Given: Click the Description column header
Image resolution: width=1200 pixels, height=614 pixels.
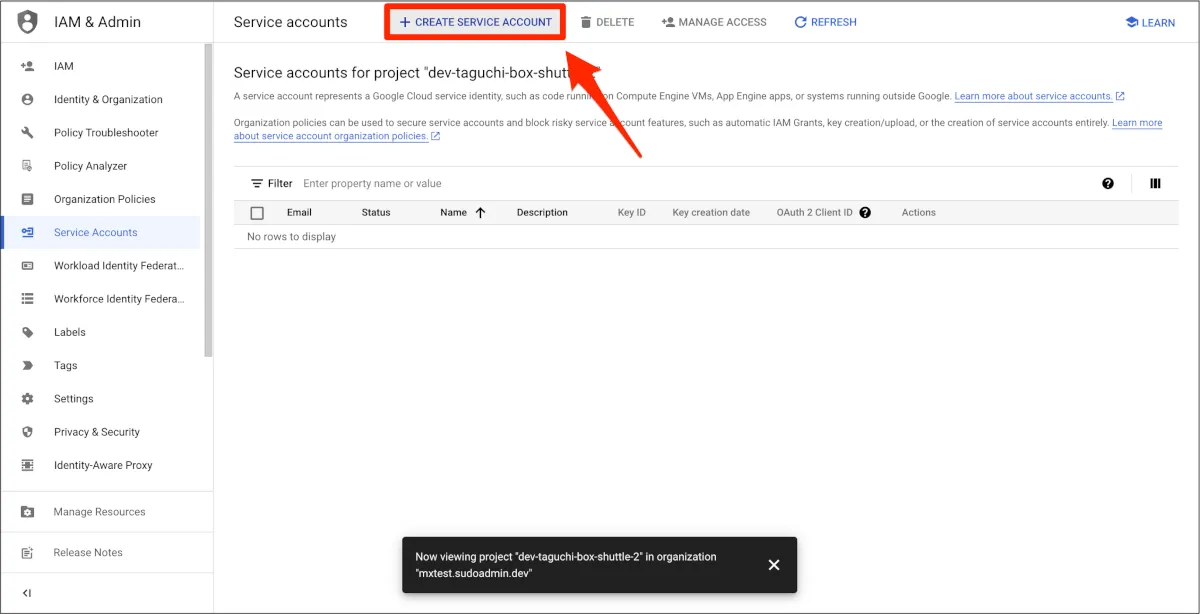Looking at the screenshot, I should pyautogui.click(x=542, y=212).
